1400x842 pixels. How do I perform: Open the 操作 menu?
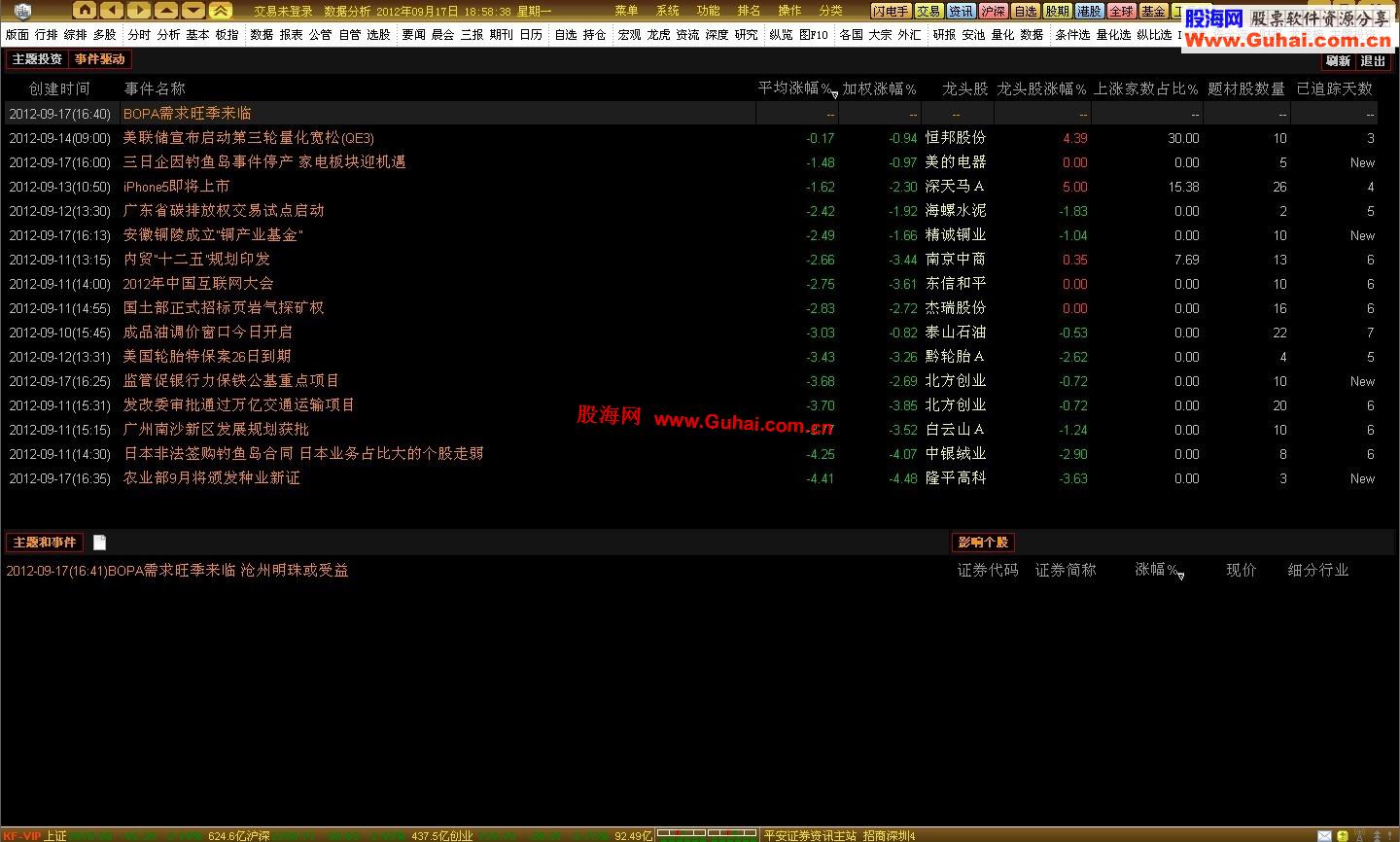pos(790,11)
